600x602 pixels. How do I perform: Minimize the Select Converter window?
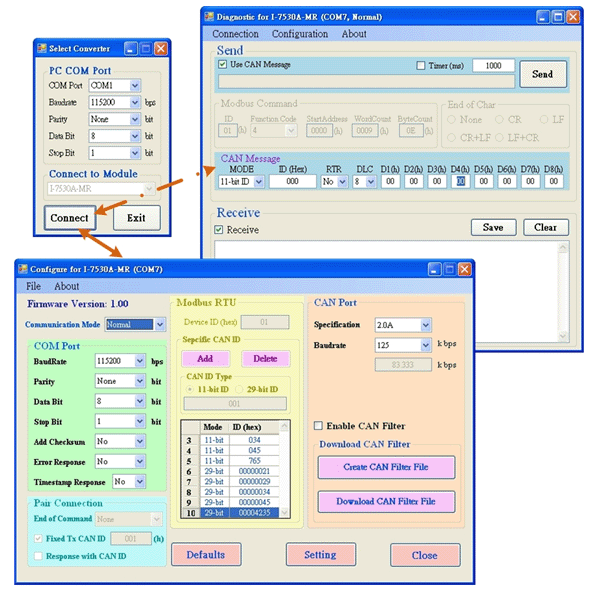131,49
